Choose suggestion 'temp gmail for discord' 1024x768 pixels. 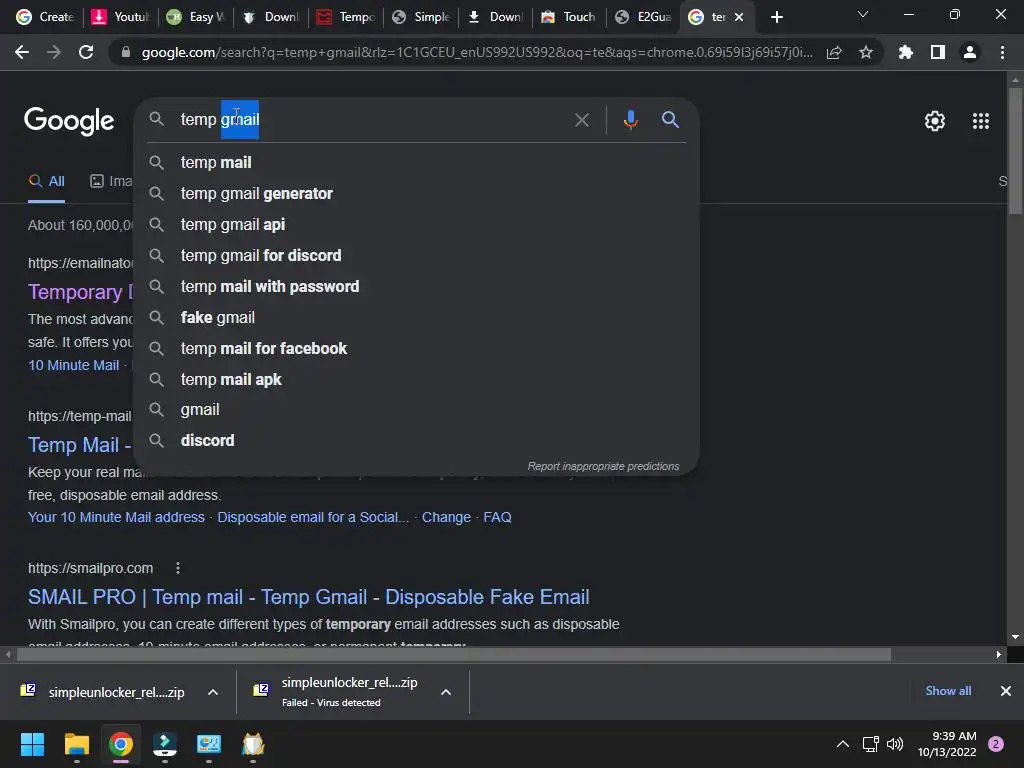(x=416, y=255)
